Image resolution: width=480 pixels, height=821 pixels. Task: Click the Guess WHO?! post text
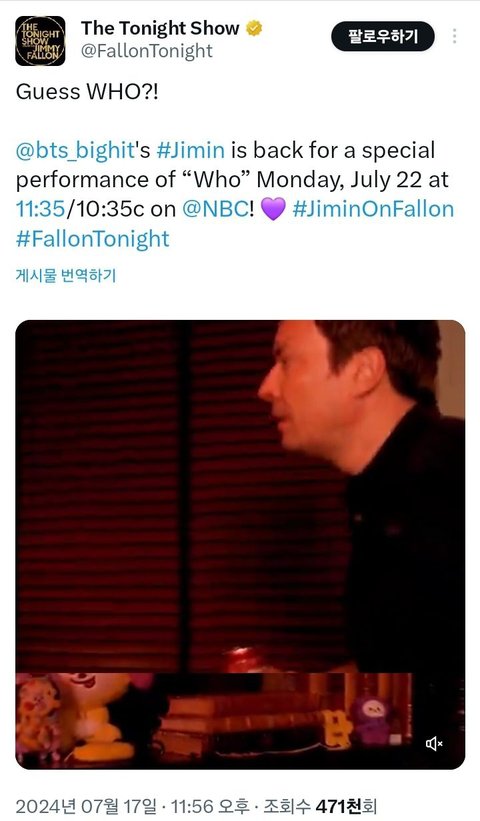pos(87,92)
